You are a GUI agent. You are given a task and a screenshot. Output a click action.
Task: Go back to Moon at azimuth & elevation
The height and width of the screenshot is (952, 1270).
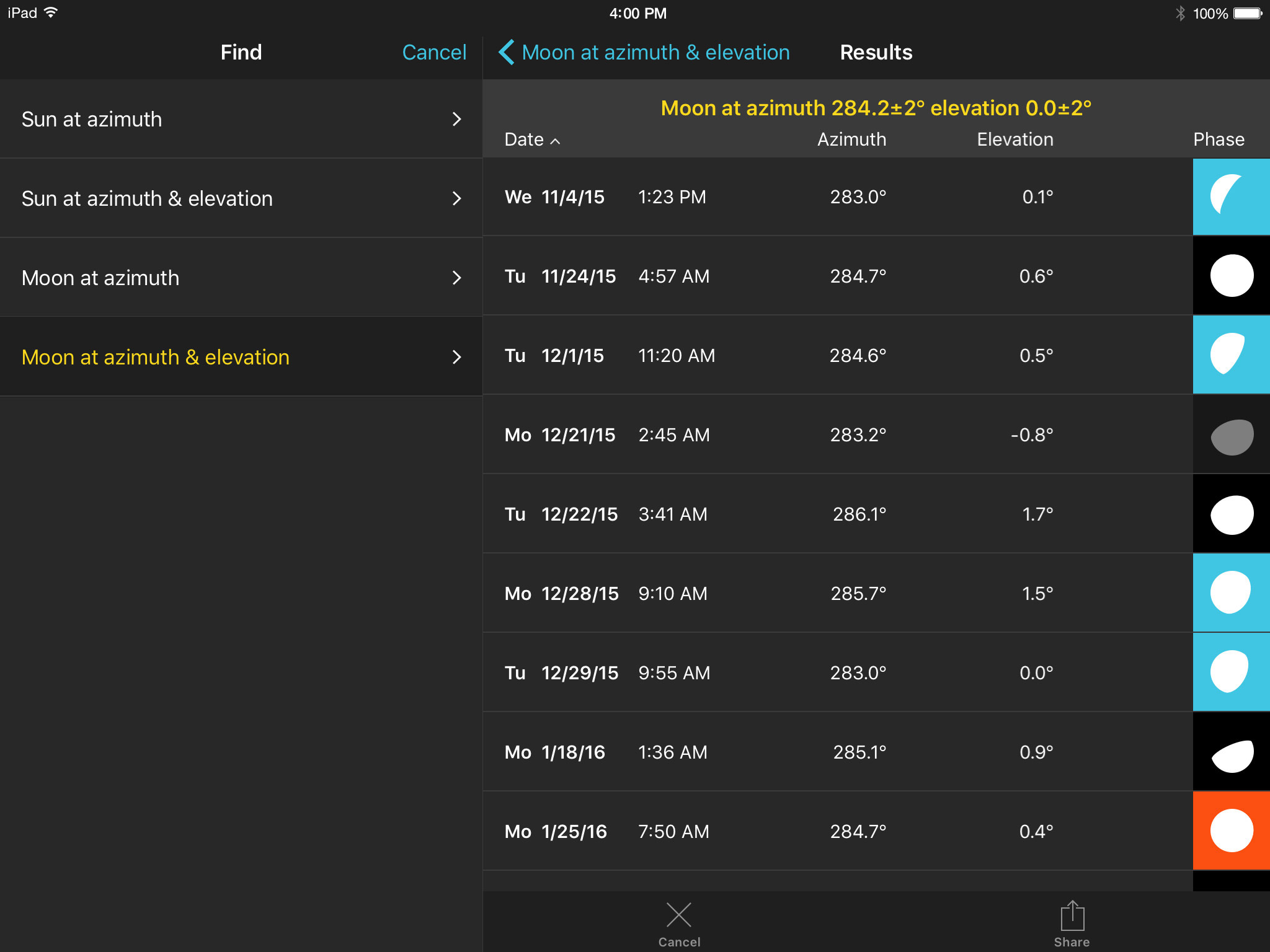click(x=655, y=53)
